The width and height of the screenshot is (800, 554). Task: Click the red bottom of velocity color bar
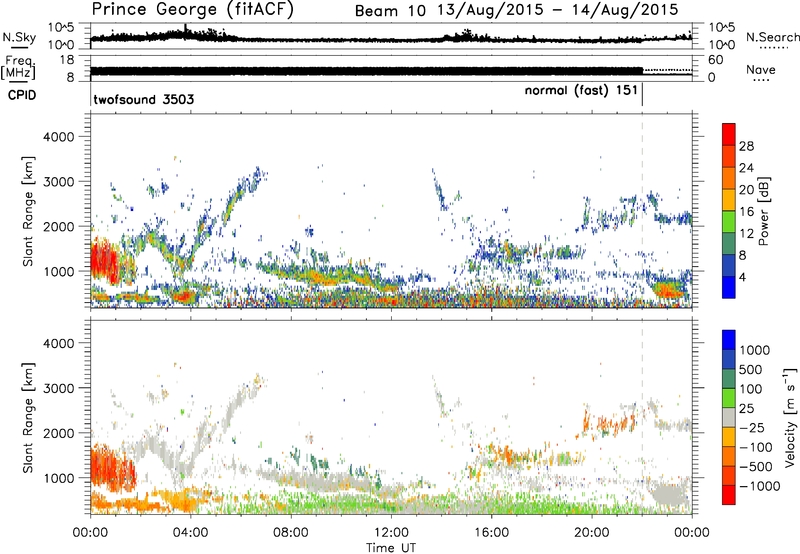(729, 495)
